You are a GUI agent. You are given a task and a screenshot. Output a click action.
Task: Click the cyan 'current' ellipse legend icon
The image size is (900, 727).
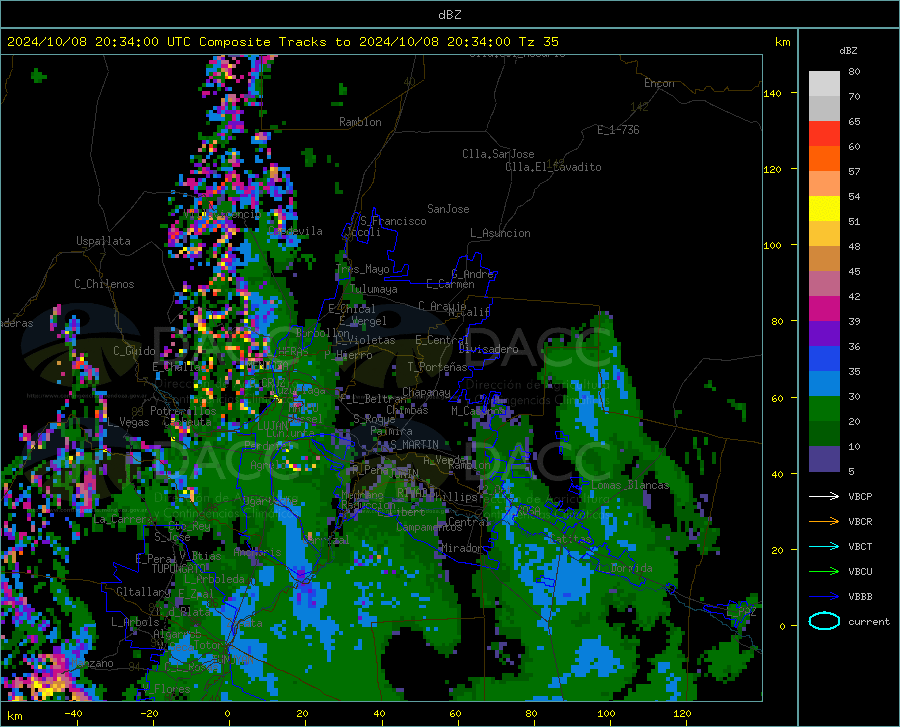(x=824, y=621)
